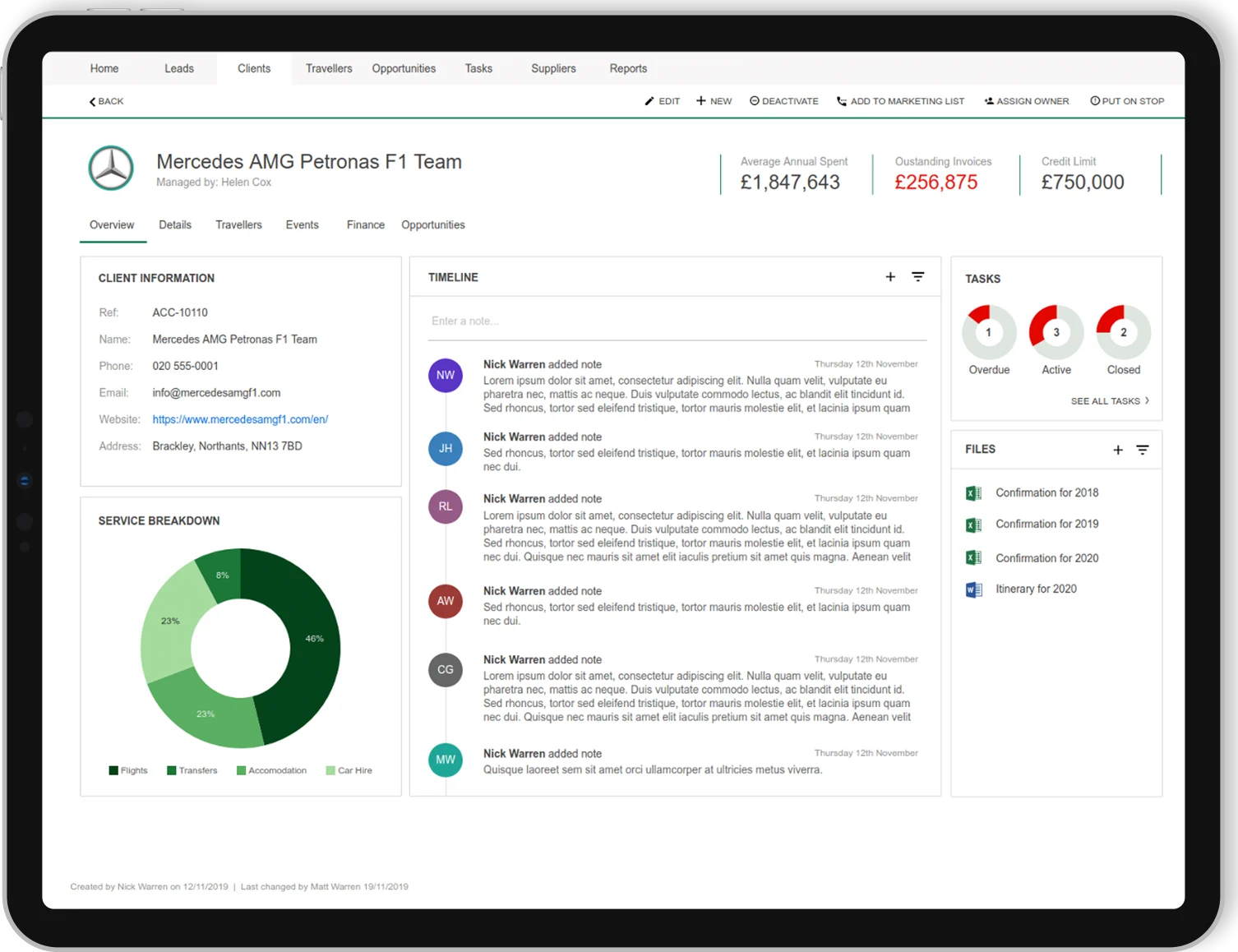Click the Put On Stop icon
The height and width of the screenshot is (952, 1238).
(1095, 101)
